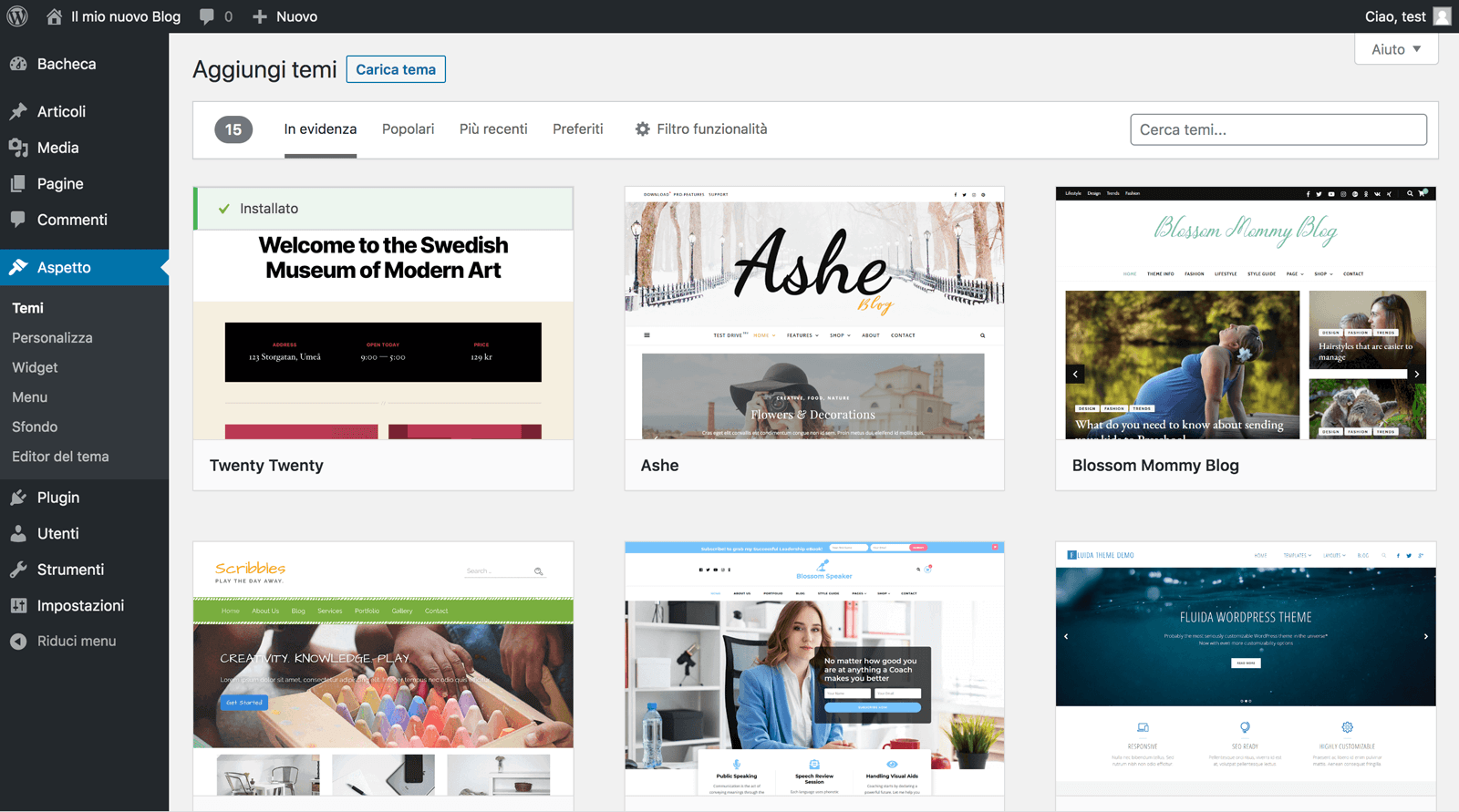The width and height of the screenshot is (1459, 812).
Task: Open the comments bubble icon in the admin bar
Action: [207, 16]
